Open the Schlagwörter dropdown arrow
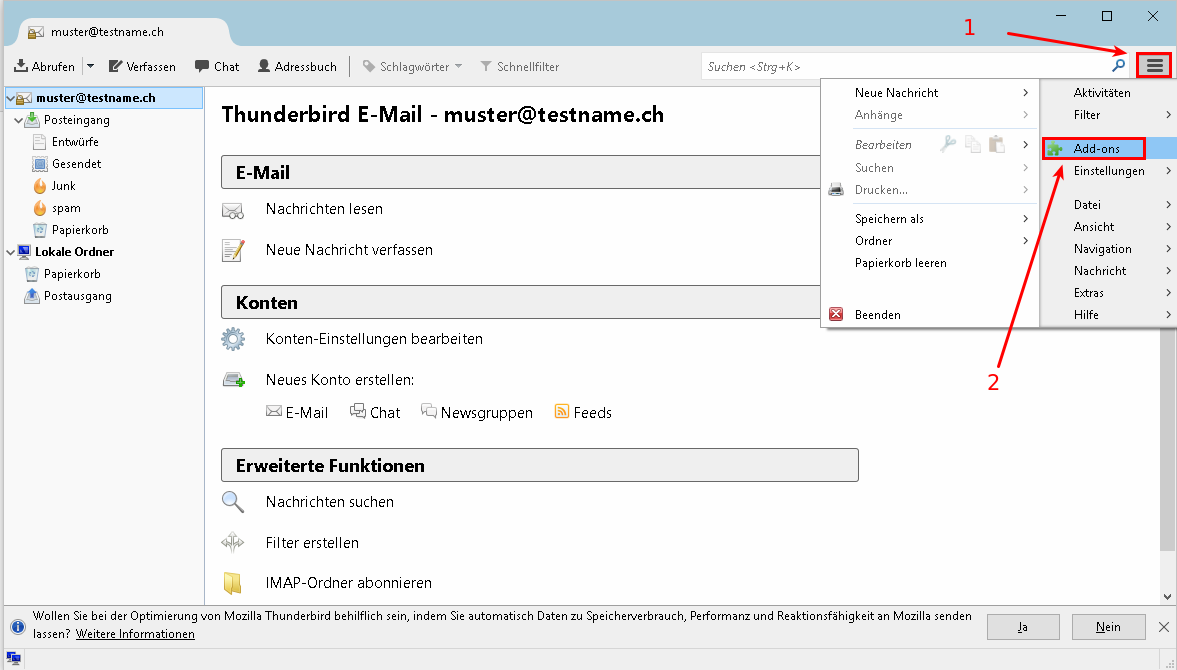 pyautogui.click(x=459, y=66)
